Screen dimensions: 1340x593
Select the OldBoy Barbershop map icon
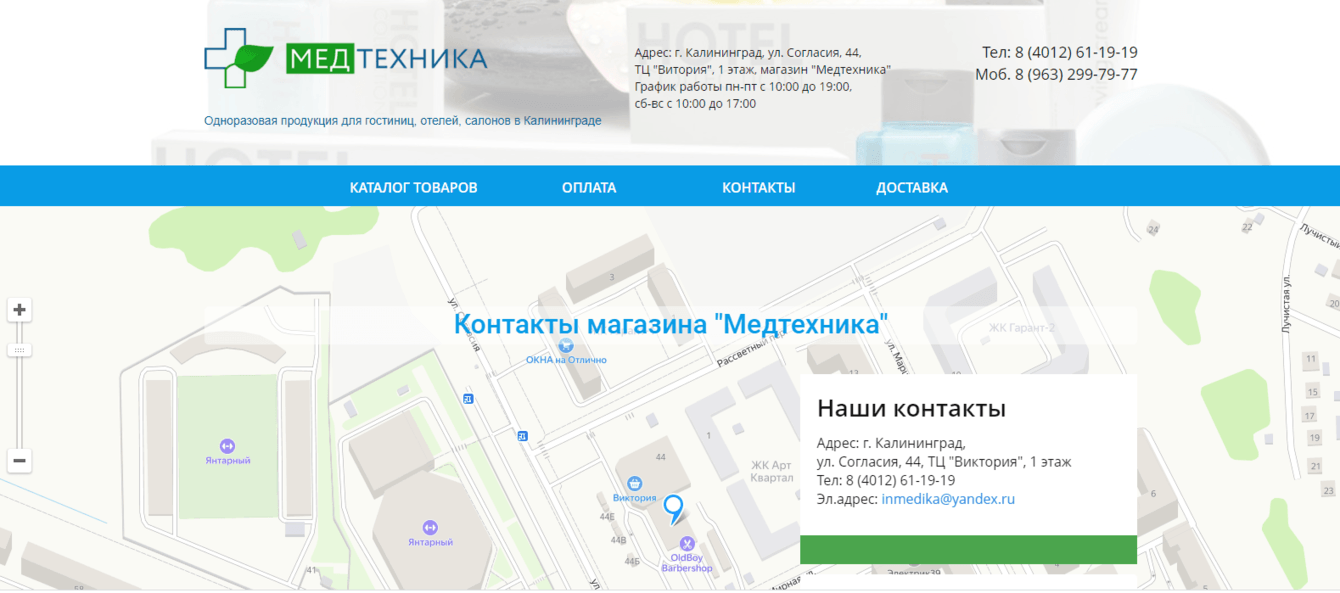point(687,544)
